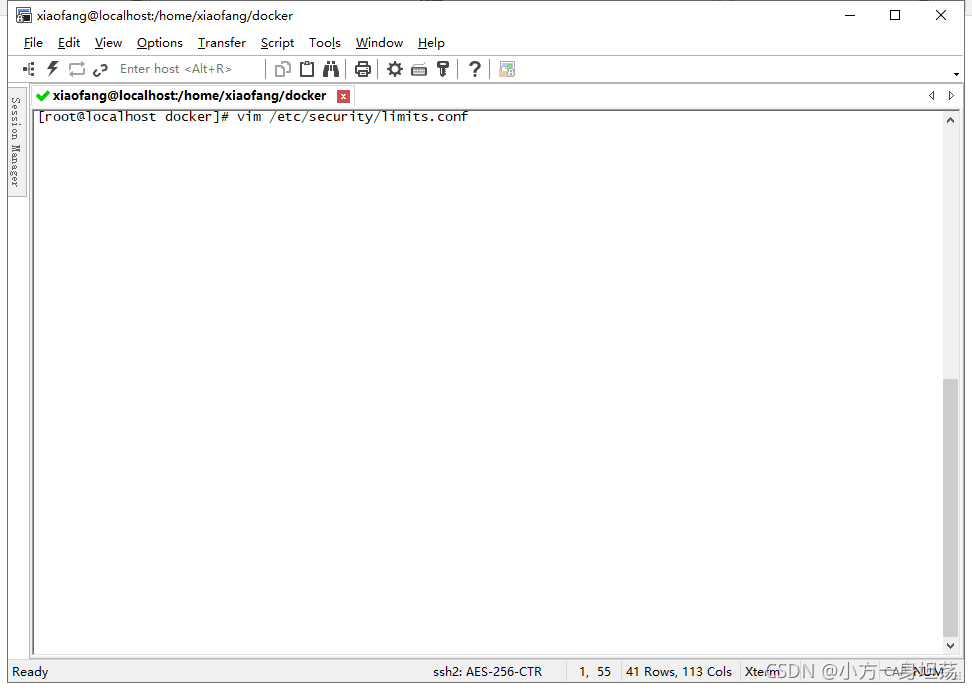Close the xiaofang@localhost tab with red X
The width and height of the screenshot is (972, 690).
click(x=343, y=96)
